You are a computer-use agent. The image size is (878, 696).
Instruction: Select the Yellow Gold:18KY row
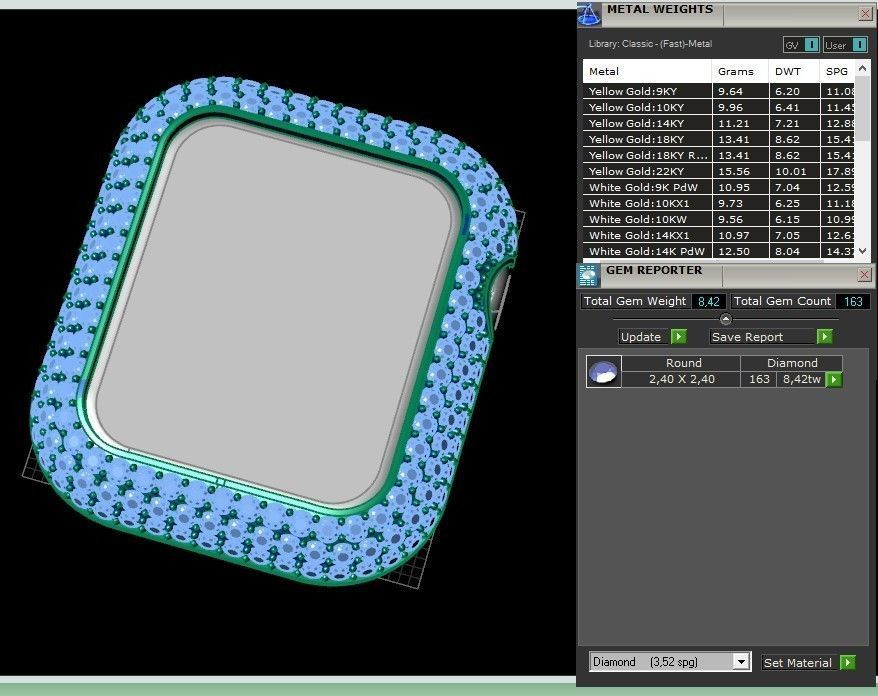click(x=718, y=139)
